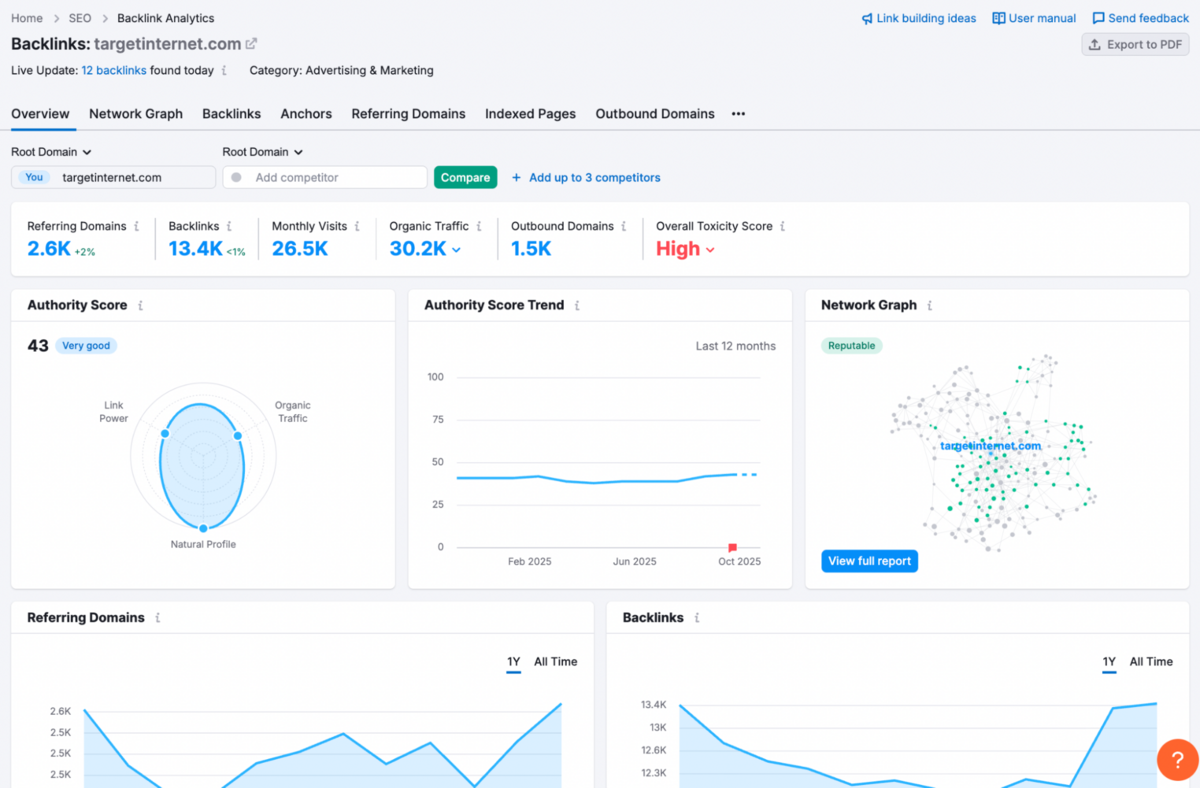Click info icon beside Backlinks chart title

696,618
